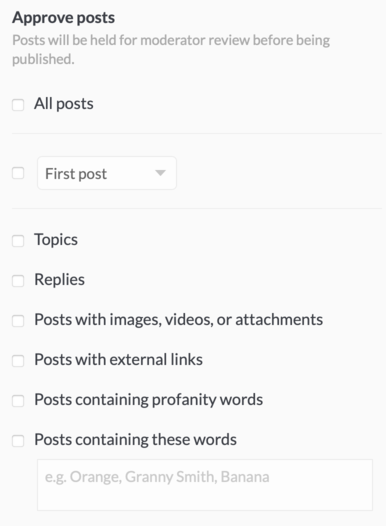The height and width of the screenshot is (526, 386).
Task: Toggle the Replies checkbox
Action: point(18,281)
